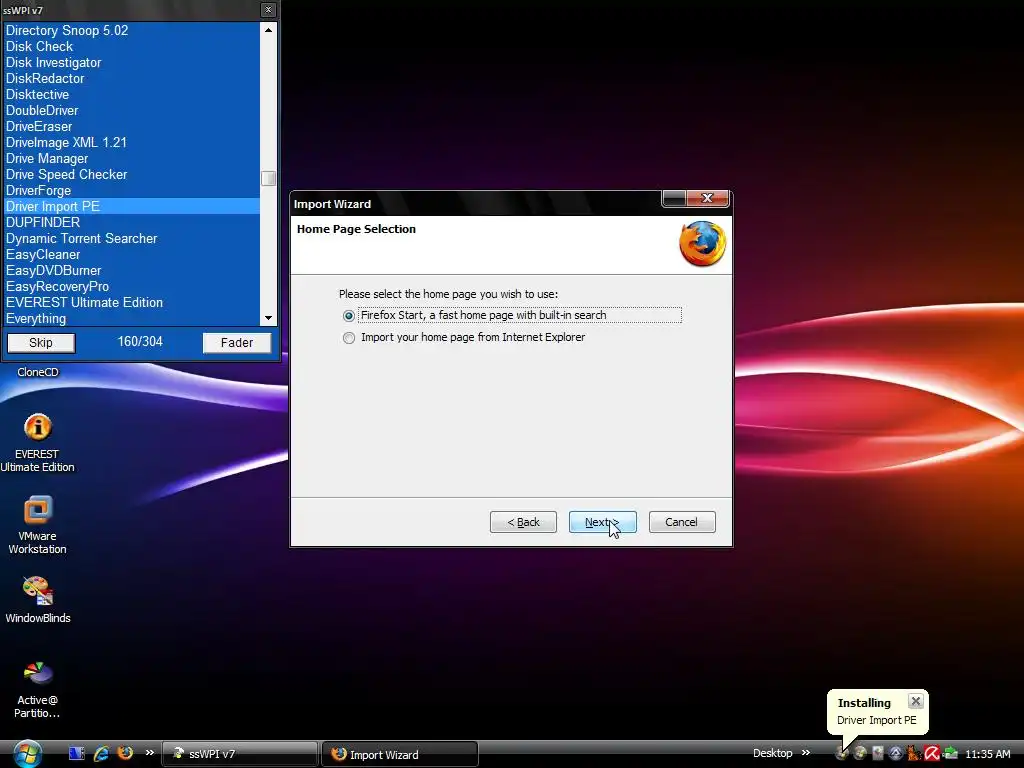Open EVEREST Ultimate Edition desktop icon
This screenshot has width=1024, height=768.
click(37, 442)
